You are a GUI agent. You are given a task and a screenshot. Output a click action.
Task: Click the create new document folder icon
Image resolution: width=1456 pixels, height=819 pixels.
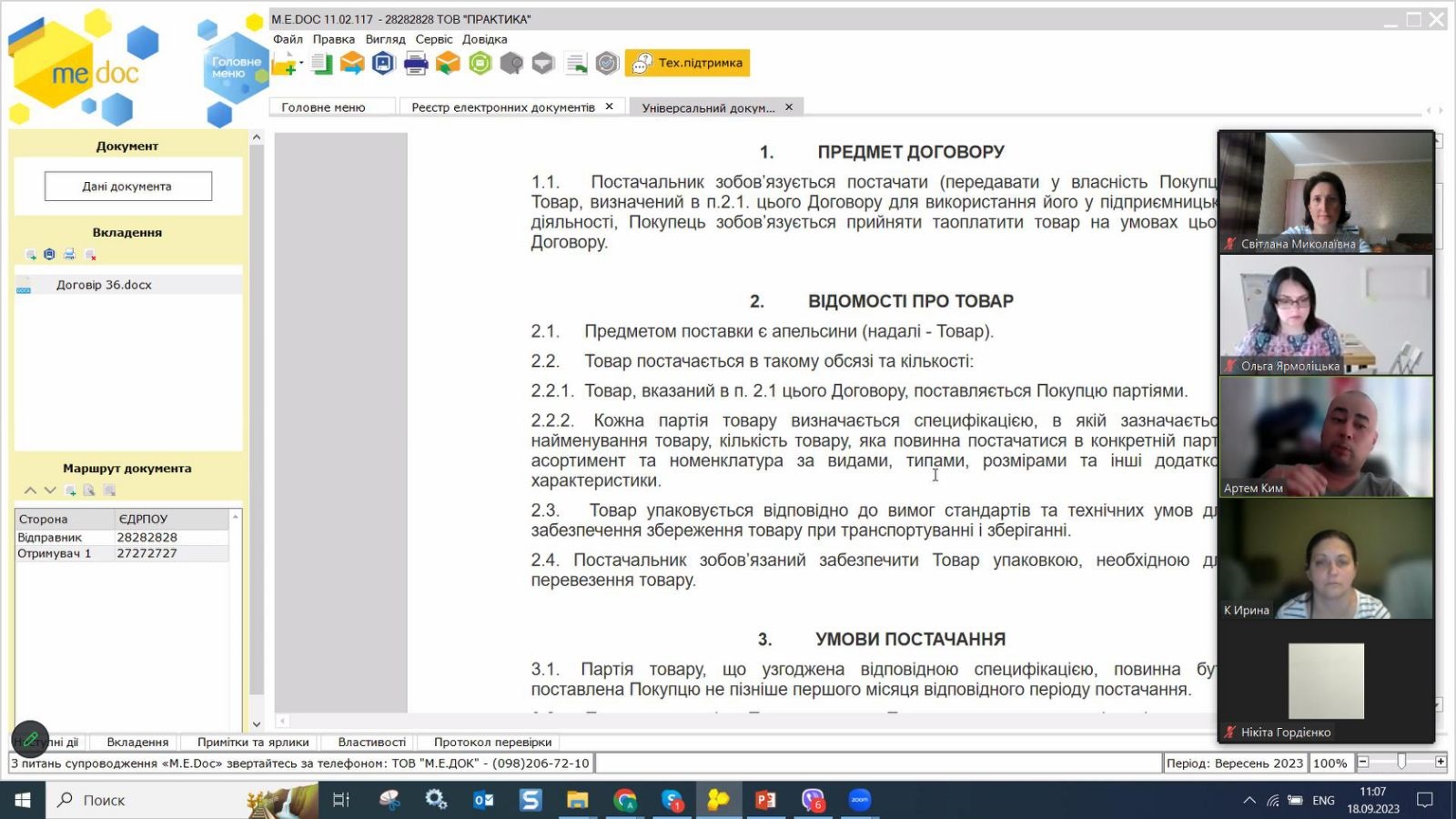pos(285,64)
